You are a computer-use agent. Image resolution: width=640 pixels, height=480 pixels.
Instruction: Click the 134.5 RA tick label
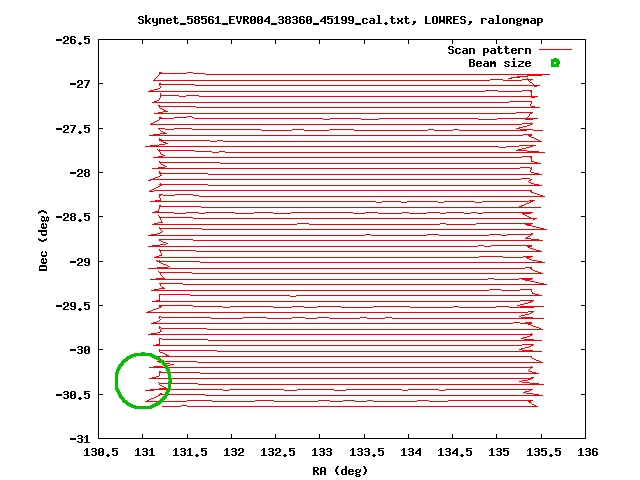click(x=455, y=452)
